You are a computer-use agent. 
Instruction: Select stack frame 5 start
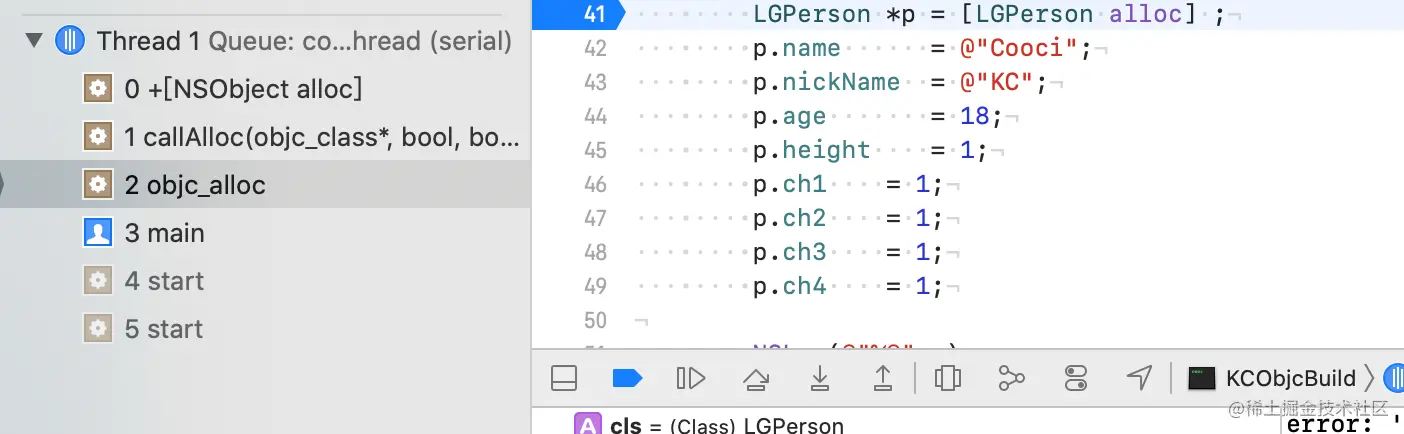[x=265, y=329]
